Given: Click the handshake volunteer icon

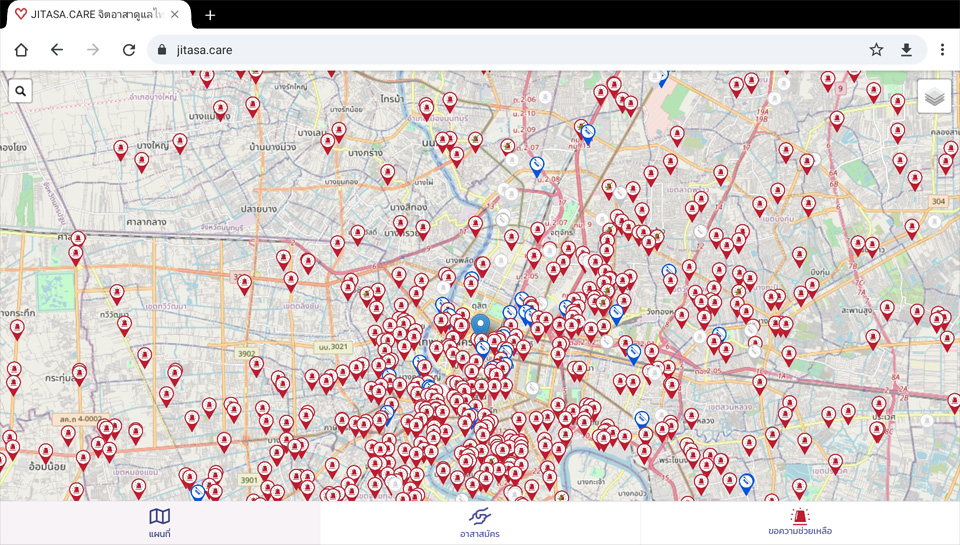Looking at the screenshot, I should click(480, 515).
